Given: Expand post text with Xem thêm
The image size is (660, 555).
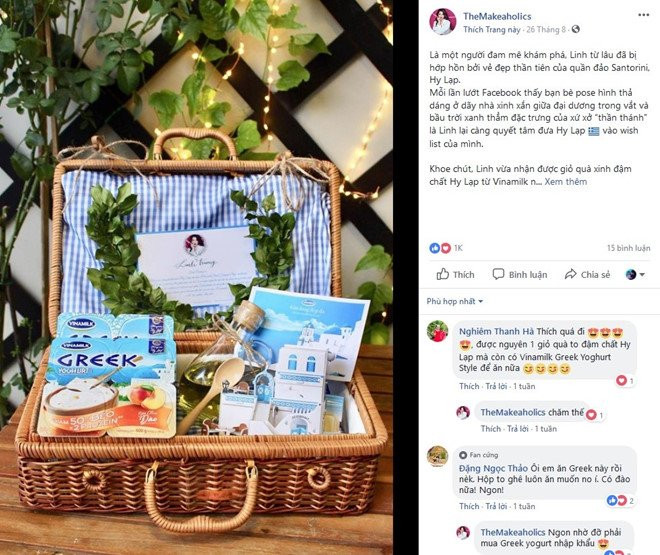Looking at the screenshot, I should (565, 182).
